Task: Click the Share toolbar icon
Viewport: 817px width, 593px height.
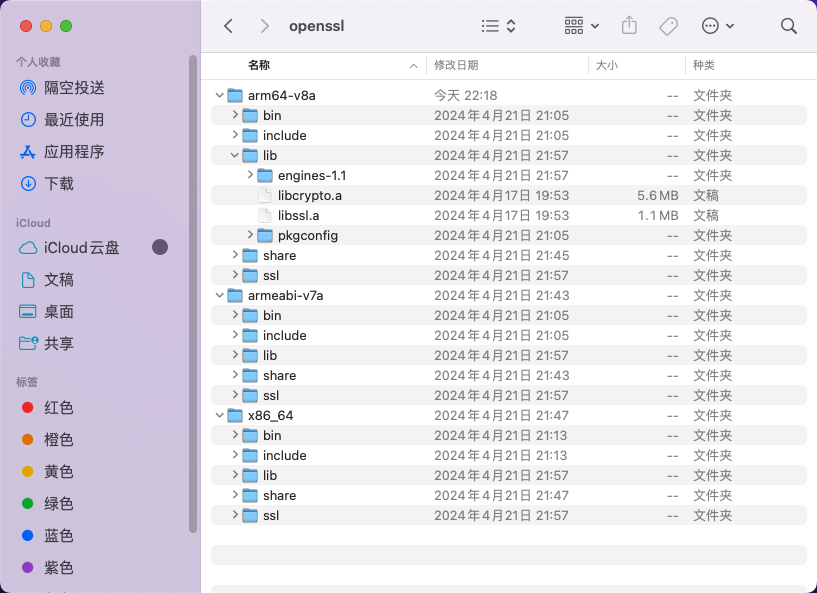Action: point(629,26)
